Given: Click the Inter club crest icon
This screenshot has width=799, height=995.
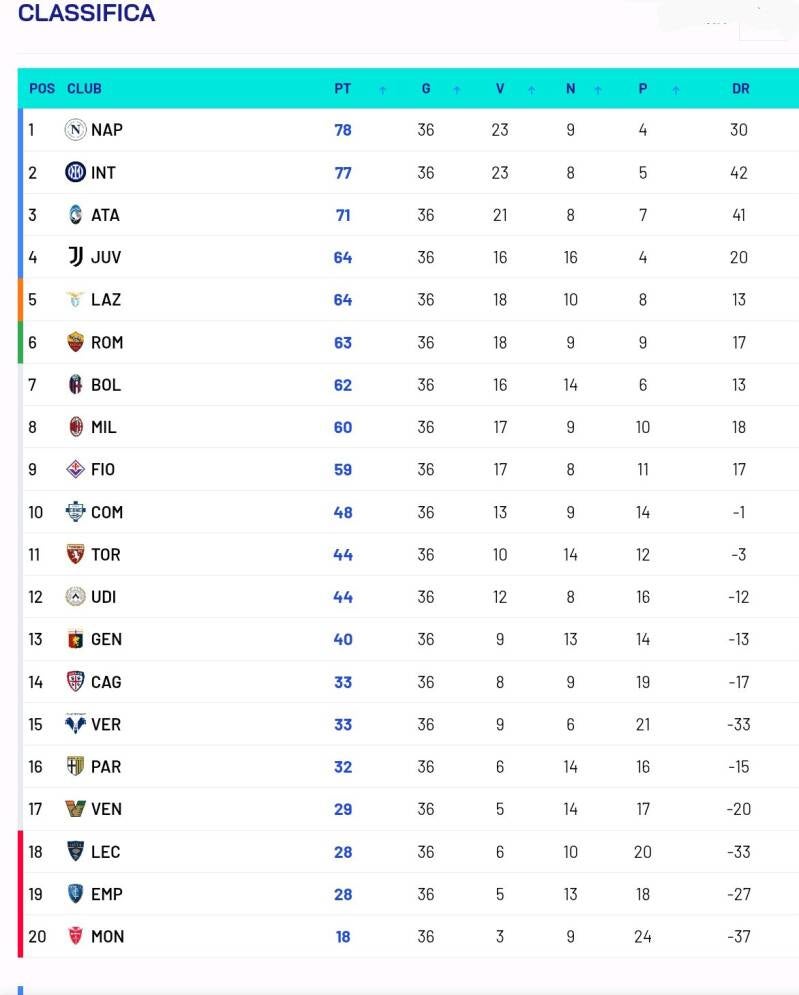Looking at the screenshot, I should pos(76,172).
